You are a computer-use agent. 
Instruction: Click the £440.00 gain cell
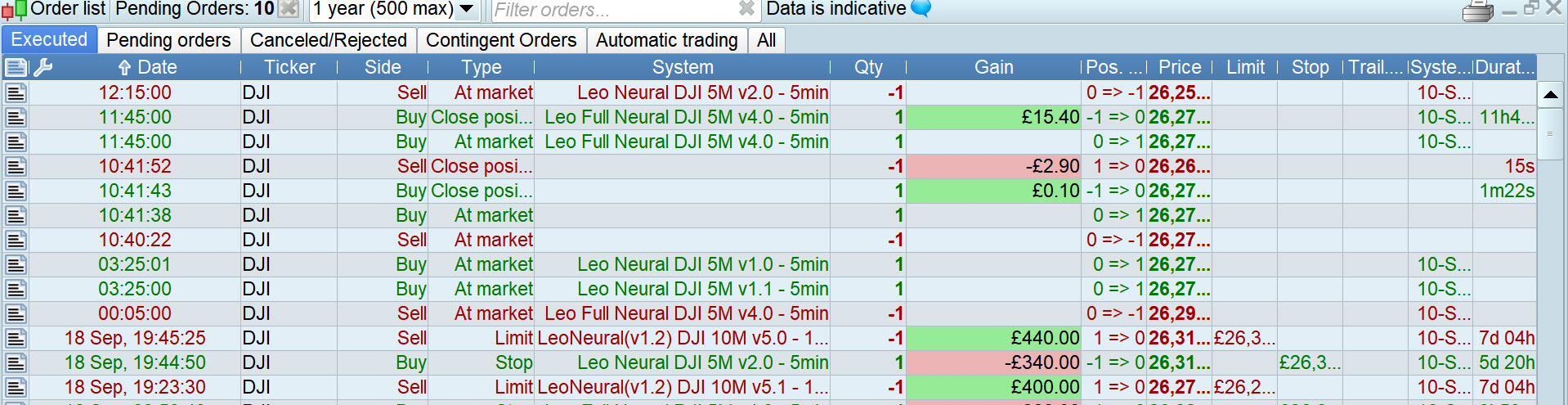[994, 338]
